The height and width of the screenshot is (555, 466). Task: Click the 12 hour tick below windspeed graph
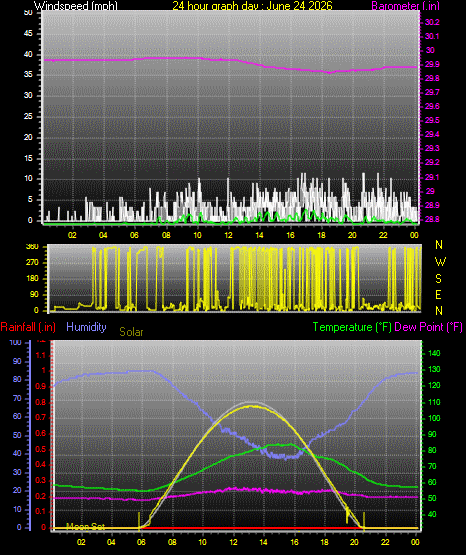[x=228, y=235]
